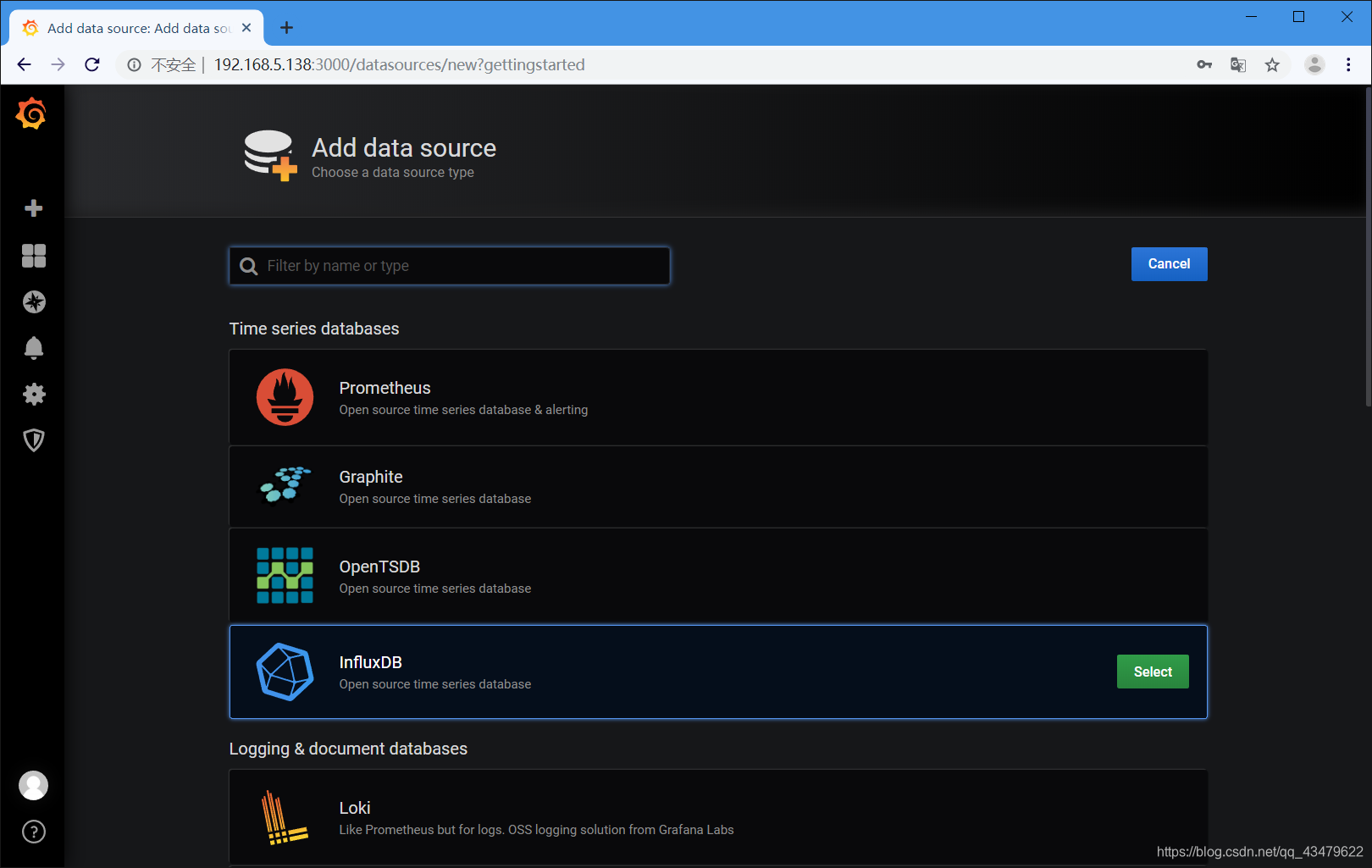
Task: Click the Add data source page title
Action: [x=404, y=147]
